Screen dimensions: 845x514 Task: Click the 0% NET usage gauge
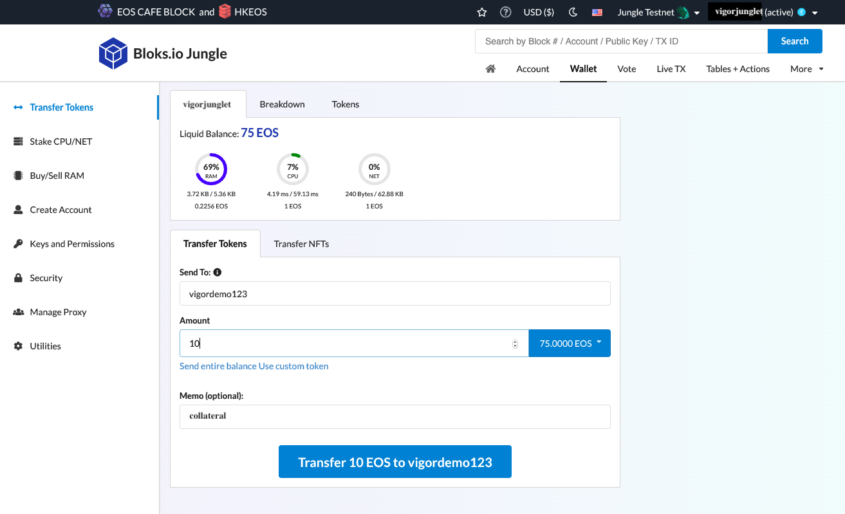pyautogui.click(x=374, y=169)
